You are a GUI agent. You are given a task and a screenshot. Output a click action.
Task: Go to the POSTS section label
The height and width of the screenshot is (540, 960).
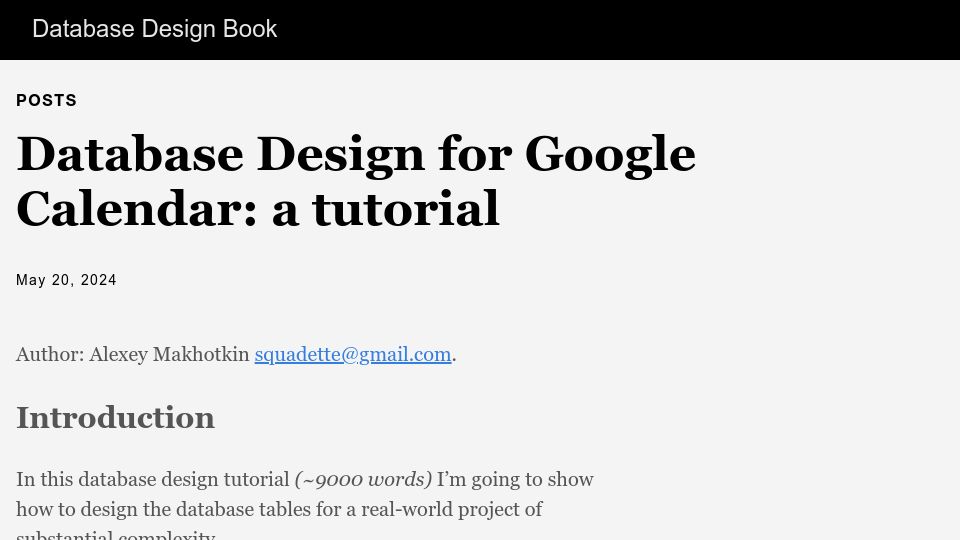47,100
